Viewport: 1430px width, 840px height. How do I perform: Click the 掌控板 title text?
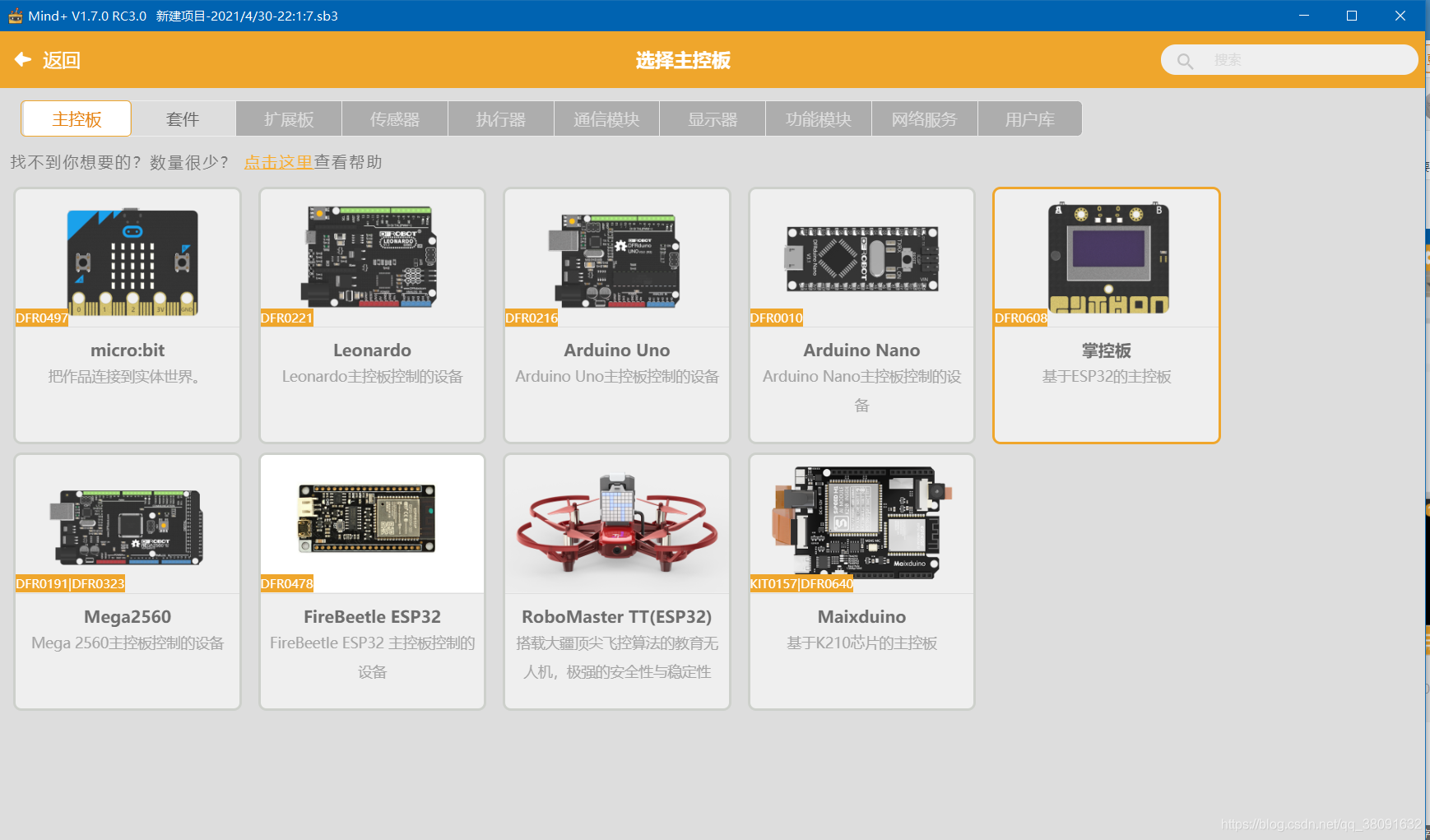[1107, 350]
